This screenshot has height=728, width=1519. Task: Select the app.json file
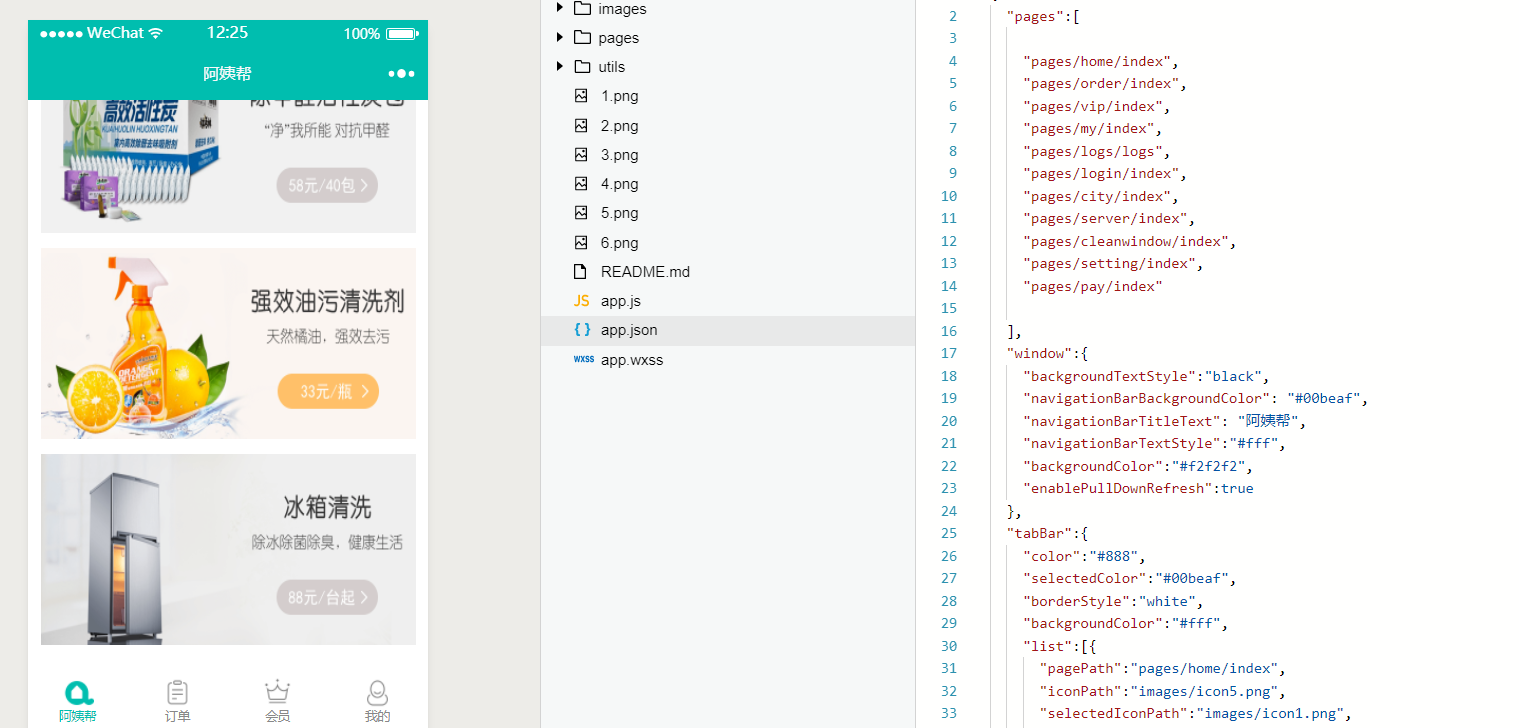click(x=629, y=330)
